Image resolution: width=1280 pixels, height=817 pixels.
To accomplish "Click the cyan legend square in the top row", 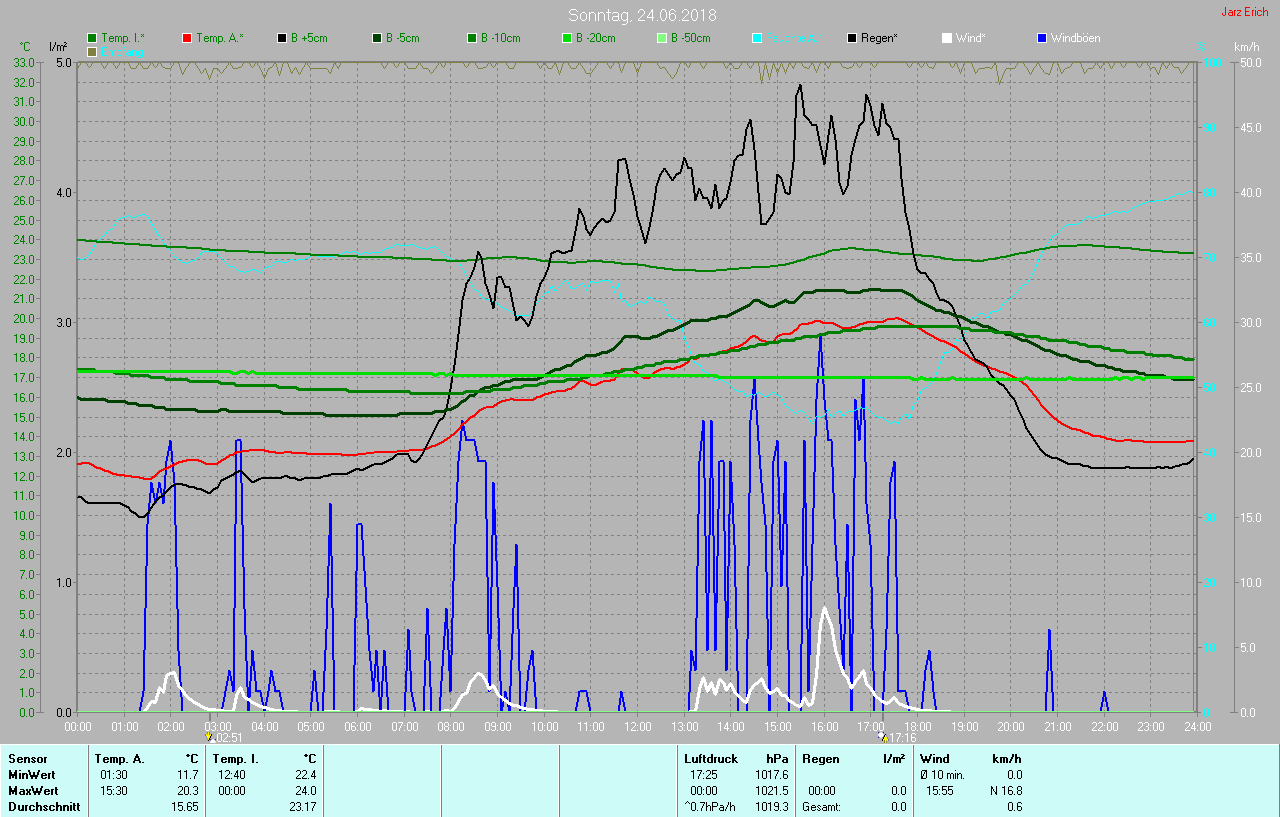I will click(757, 38).
